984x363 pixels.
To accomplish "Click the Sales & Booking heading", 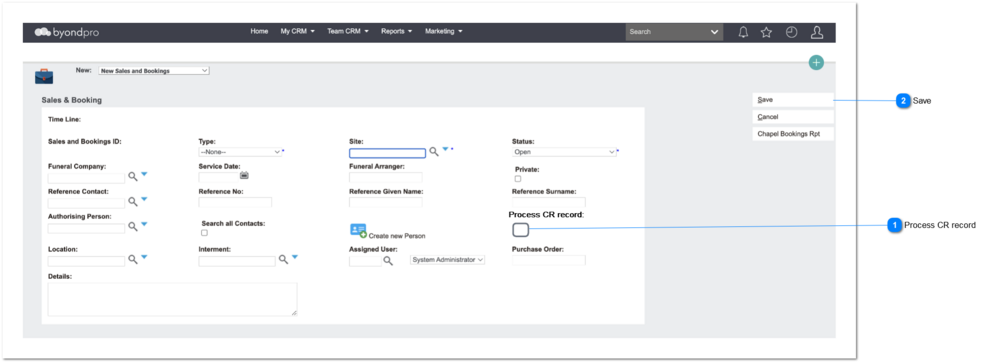I will click(x=72, y=100).
